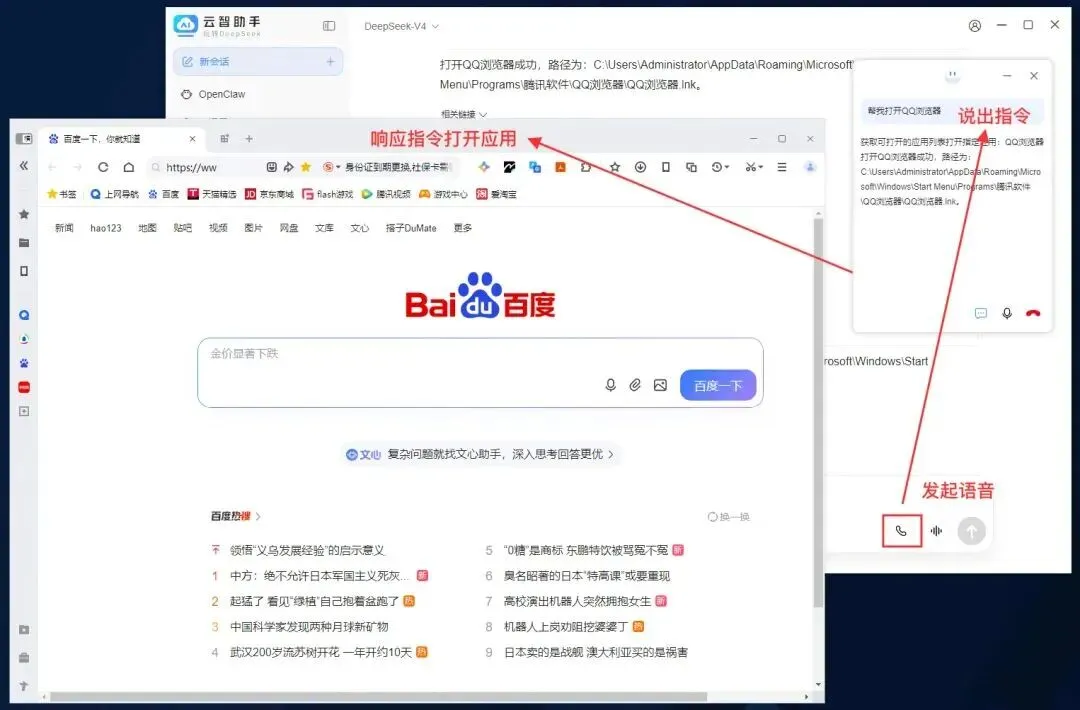Click the browser forward arrow
Image resolution: width=1080 pixels, height=710 pixels.
tap(77, 167)
